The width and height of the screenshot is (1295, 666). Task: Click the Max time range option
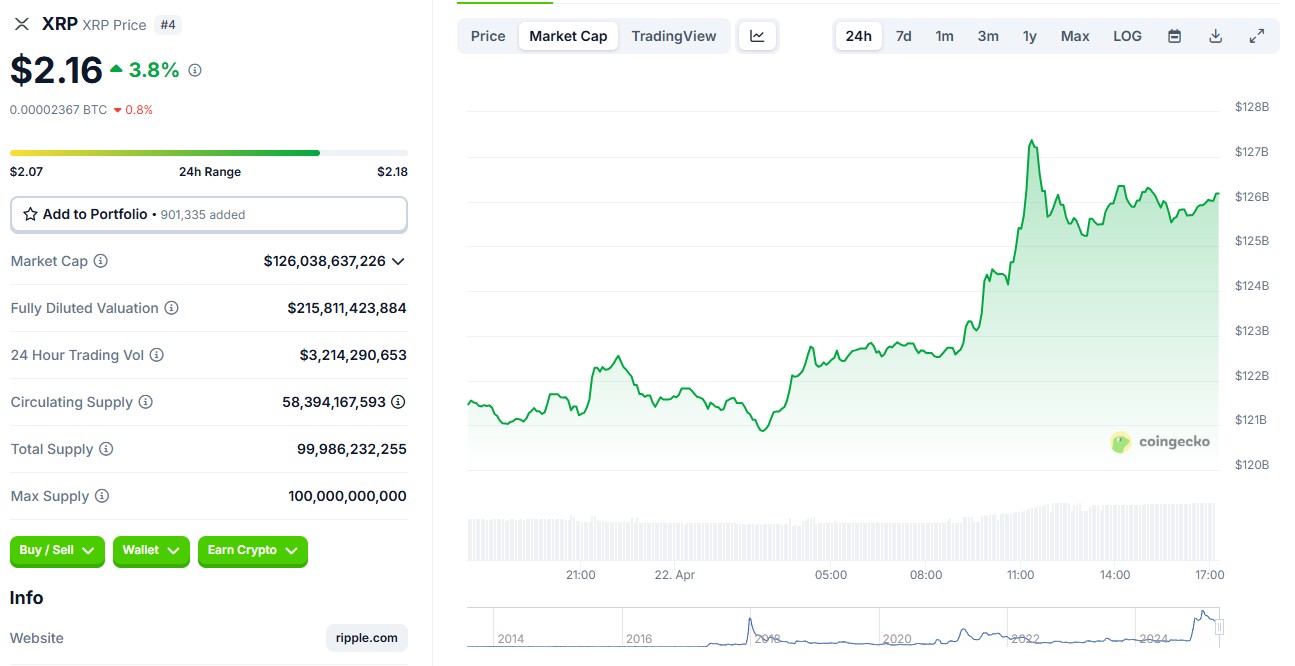tap(1075, 36)
